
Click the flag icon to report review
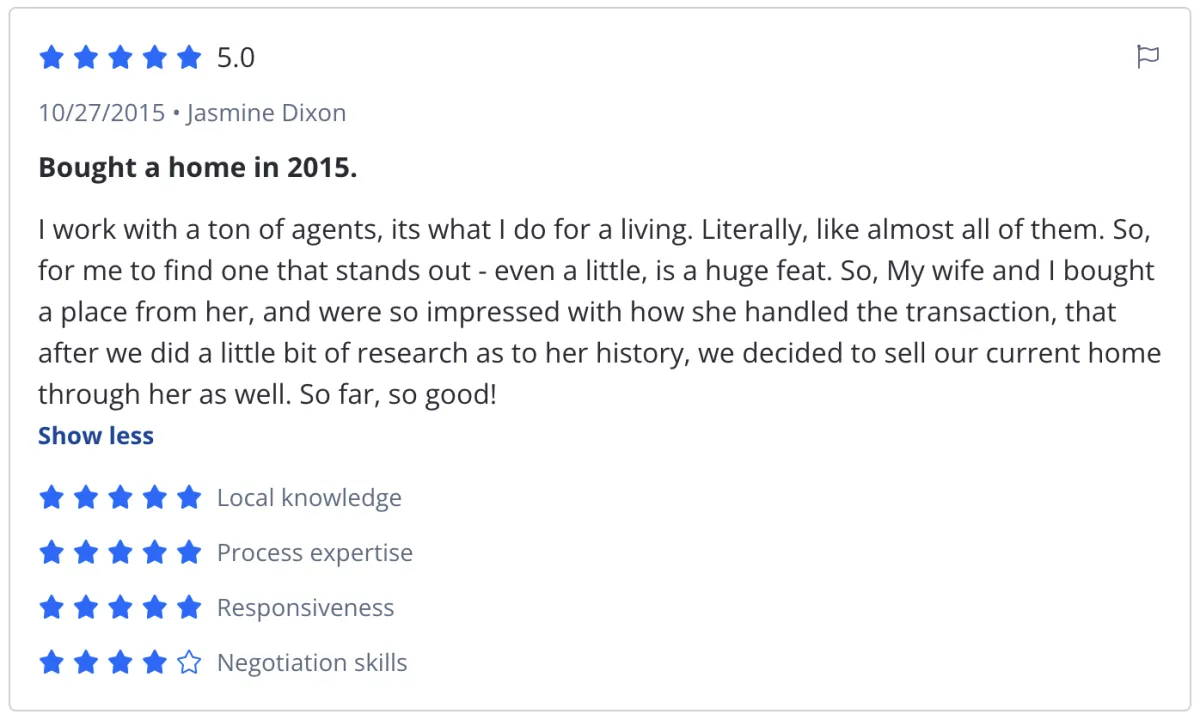(1148, 57)
